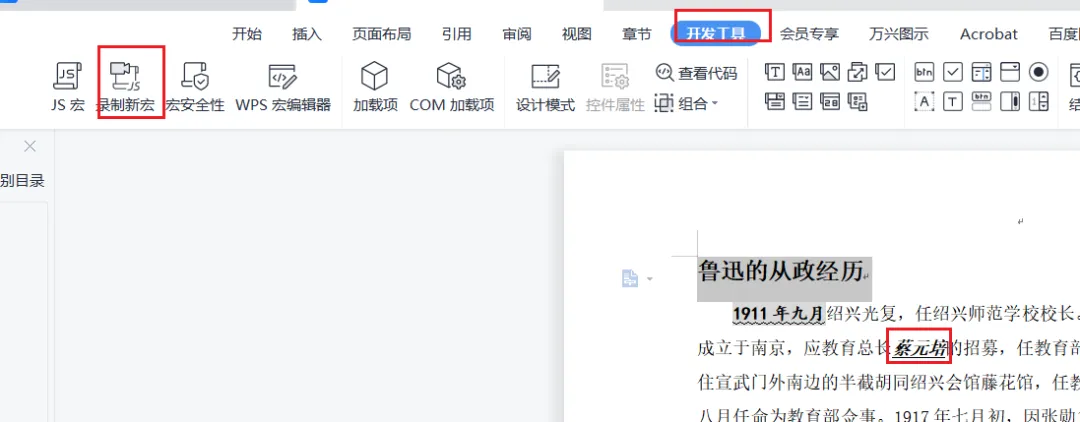The height and width of the screenshot is (422, 1080).
Task: Click 别目录 in the navigation pane
Action: pos(22,181)
